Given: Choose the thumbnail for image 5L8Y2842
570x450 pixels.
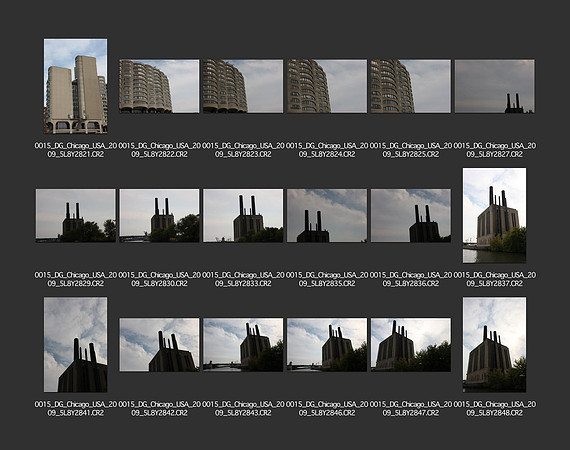Looking at the screenshot, I should click(x=159, y=345).
